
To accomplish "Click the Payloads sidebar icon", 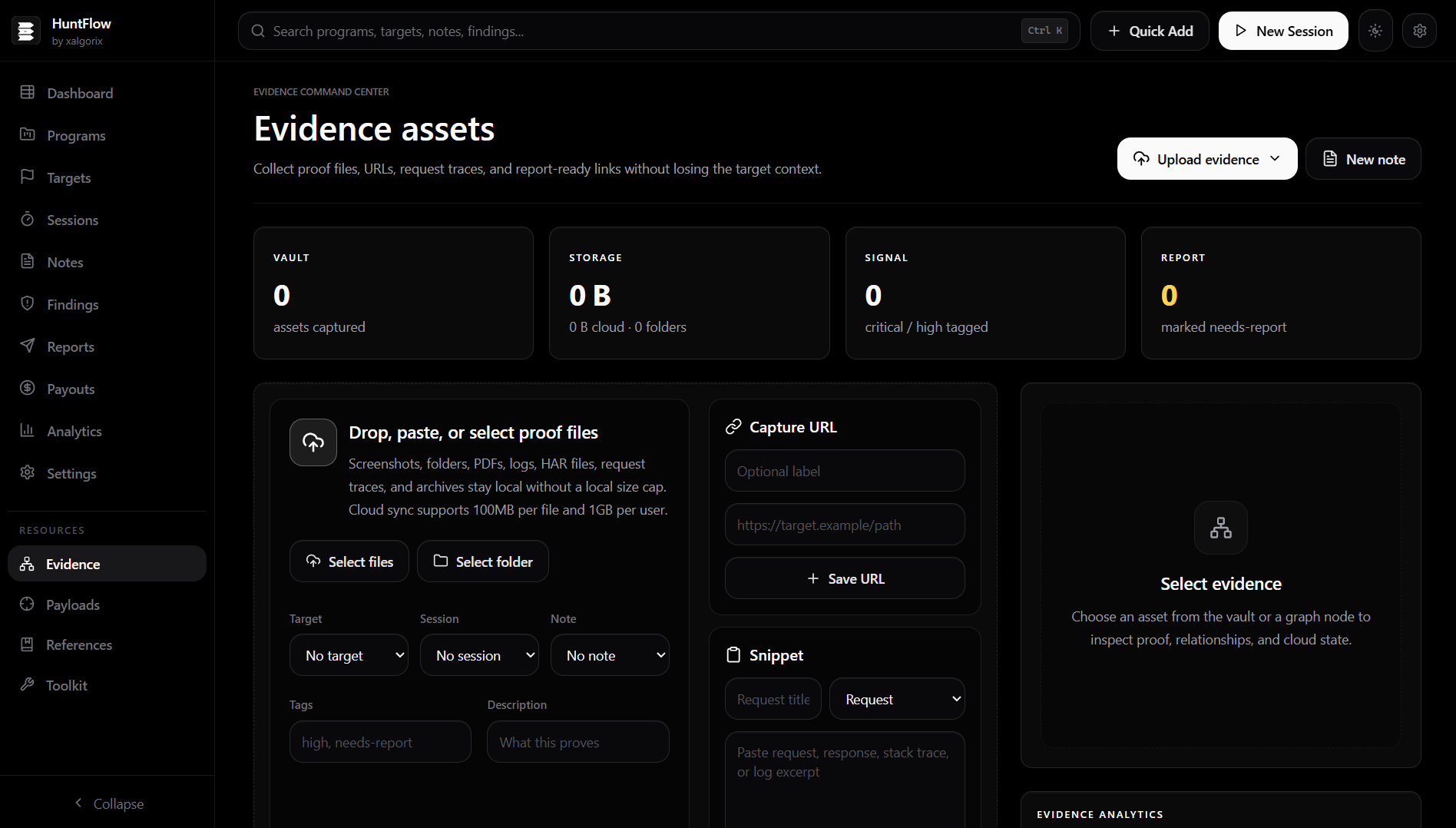I will 27,604.
